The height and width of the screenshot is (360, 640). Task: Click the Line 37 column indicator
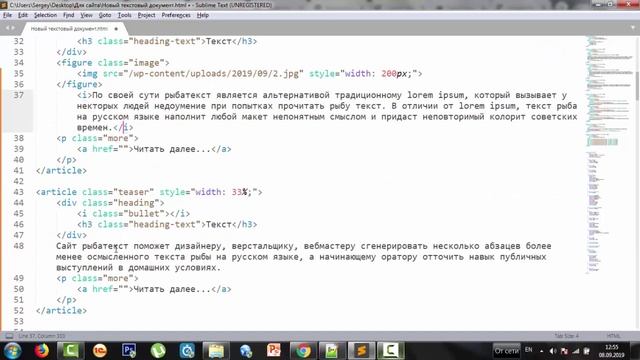[x=42, y=336]
